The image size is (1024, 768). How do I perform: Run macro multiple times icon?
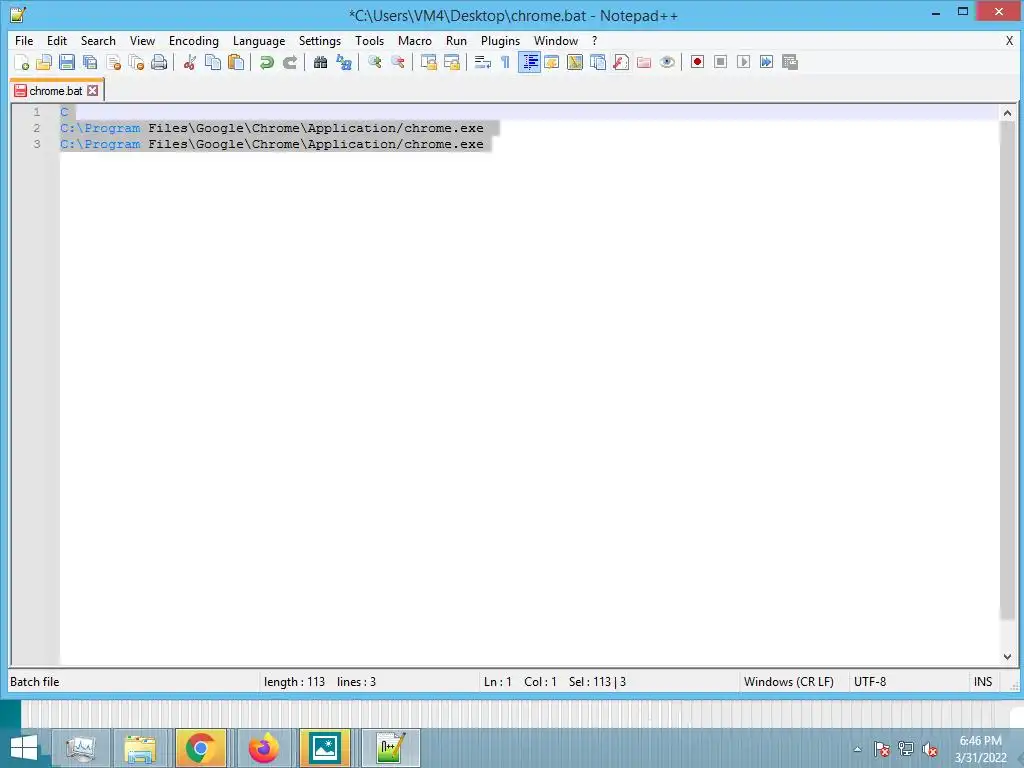766,62
